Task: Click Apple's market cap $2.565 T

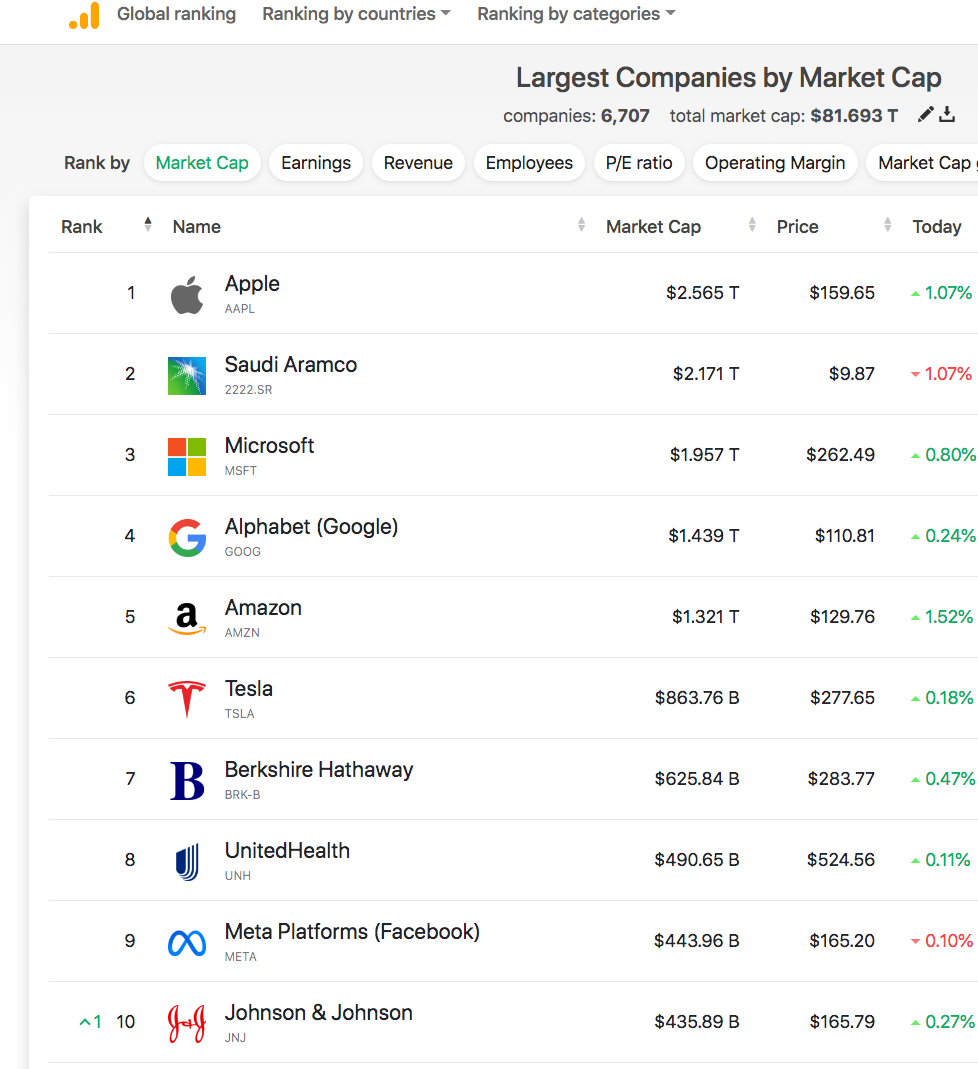Action: (x=702, y=293)
